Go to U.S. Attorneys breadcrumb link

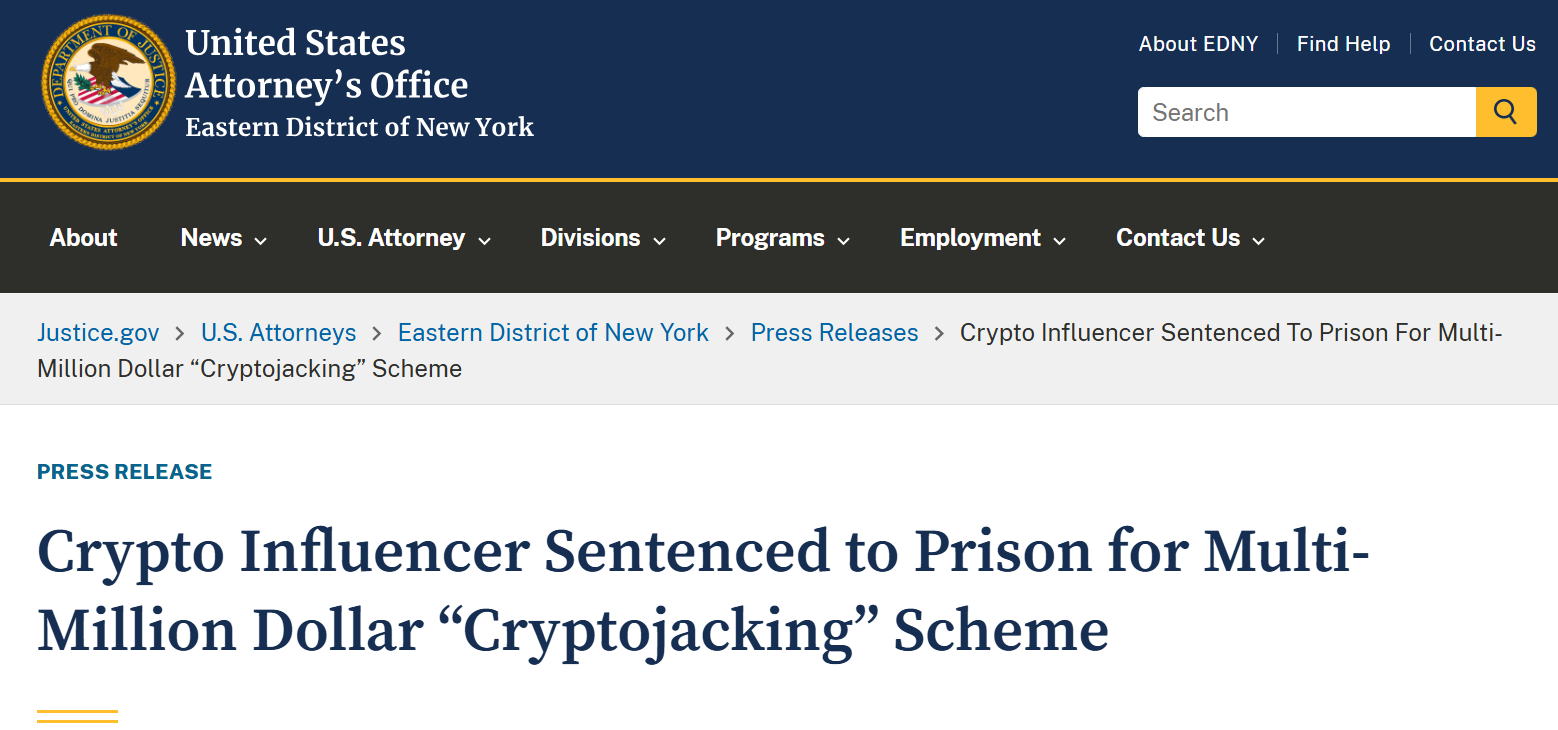279,333
